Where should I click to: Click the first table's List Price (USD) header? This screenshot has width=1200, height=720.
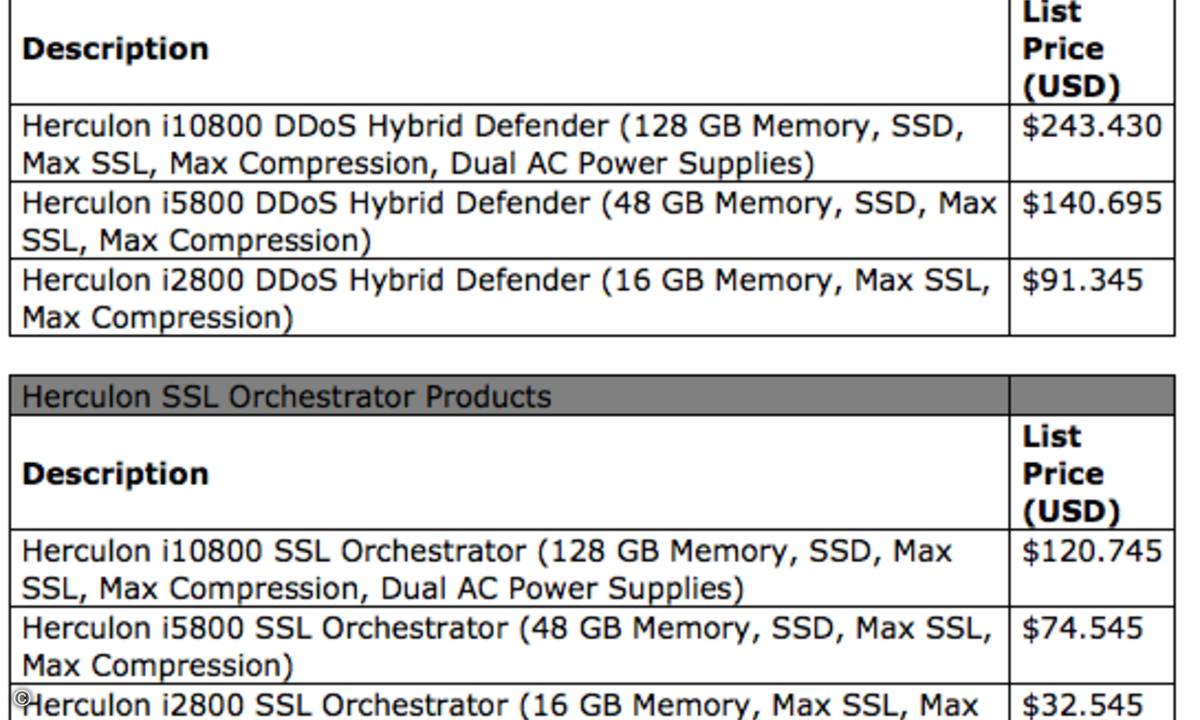pyautogui.click(x=1070, y=49)
